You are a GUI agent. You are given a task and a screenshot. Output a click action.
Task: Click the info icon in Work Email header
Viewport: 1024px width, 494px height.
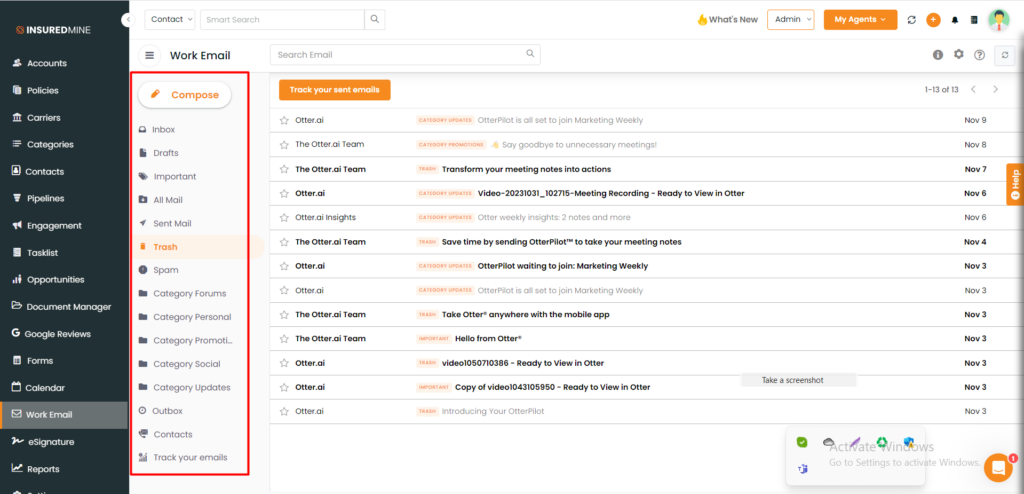938,55
